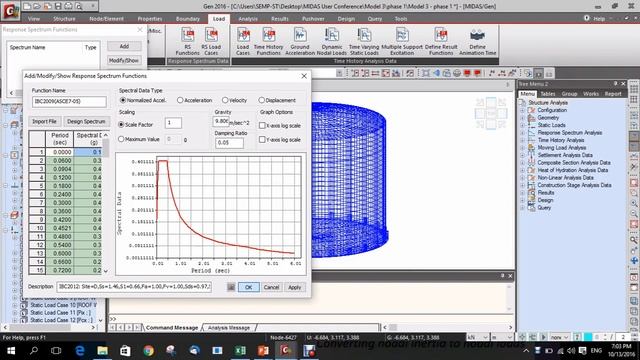Open Time Varying Static Loads tool

tap(364, 41)
